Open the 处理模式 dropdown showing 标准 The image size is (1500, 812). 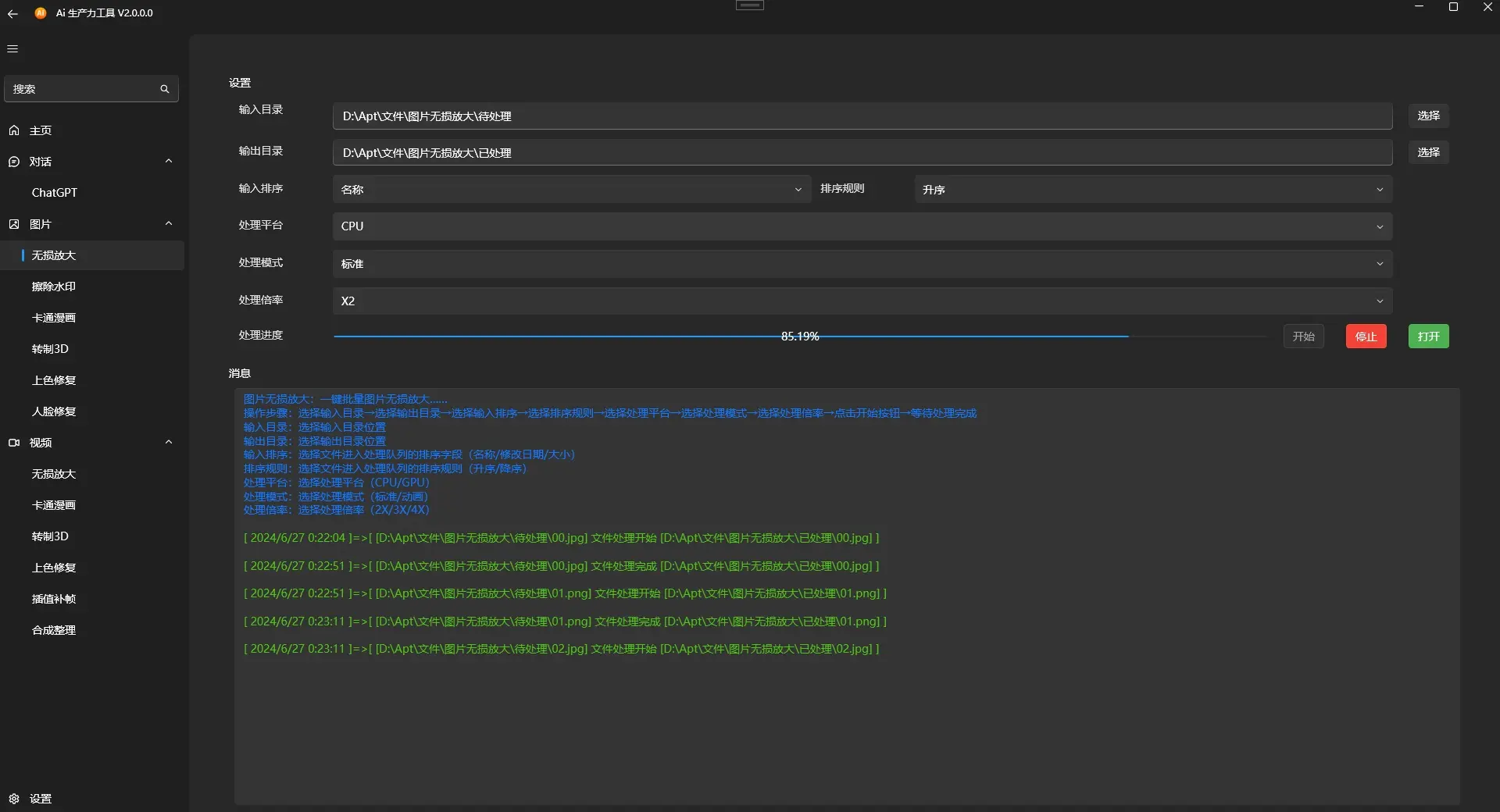click(x=862, y=264)
